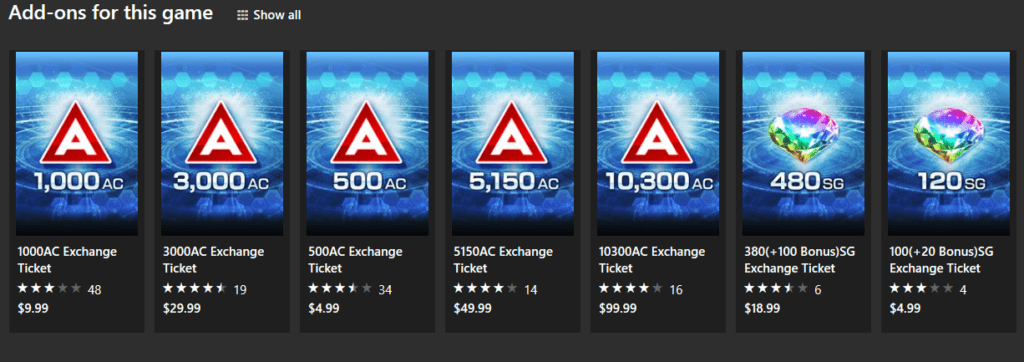Click the Show all grid icon
The width and height of the screenshot is (1024, 362).
242,15
